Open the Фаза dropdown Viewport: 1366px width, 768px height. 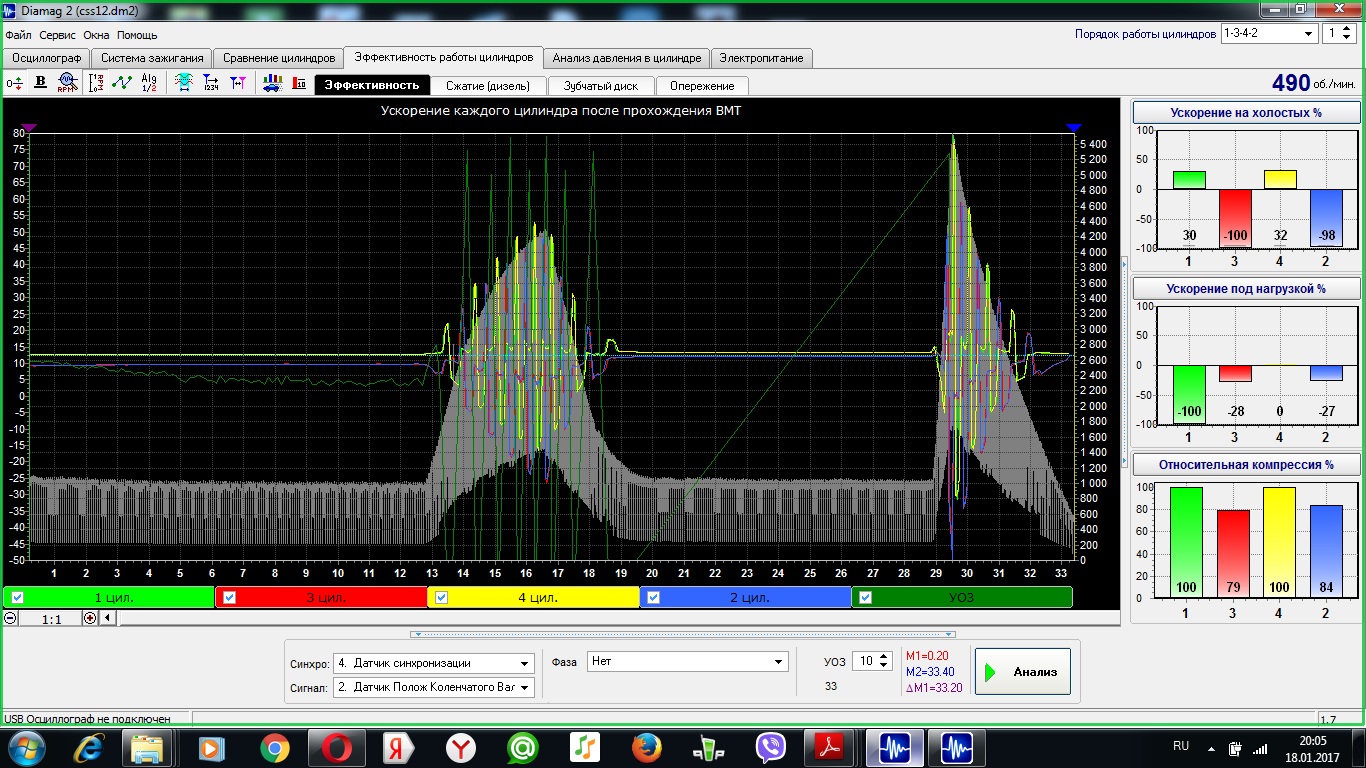(x=687, y=661)
